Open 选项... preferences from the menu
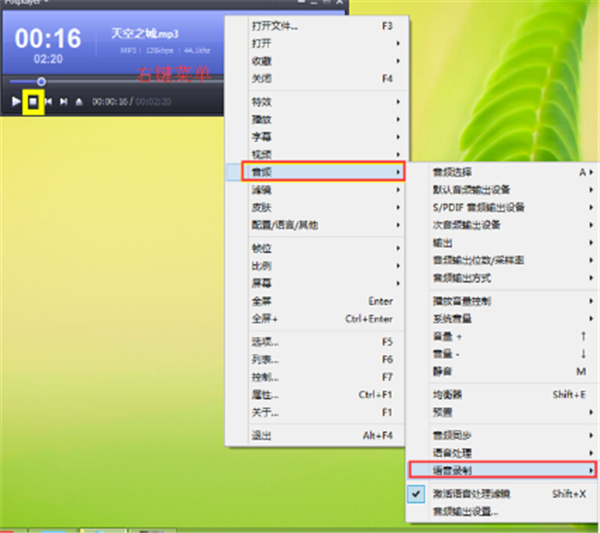 click(x=266, y=342)
